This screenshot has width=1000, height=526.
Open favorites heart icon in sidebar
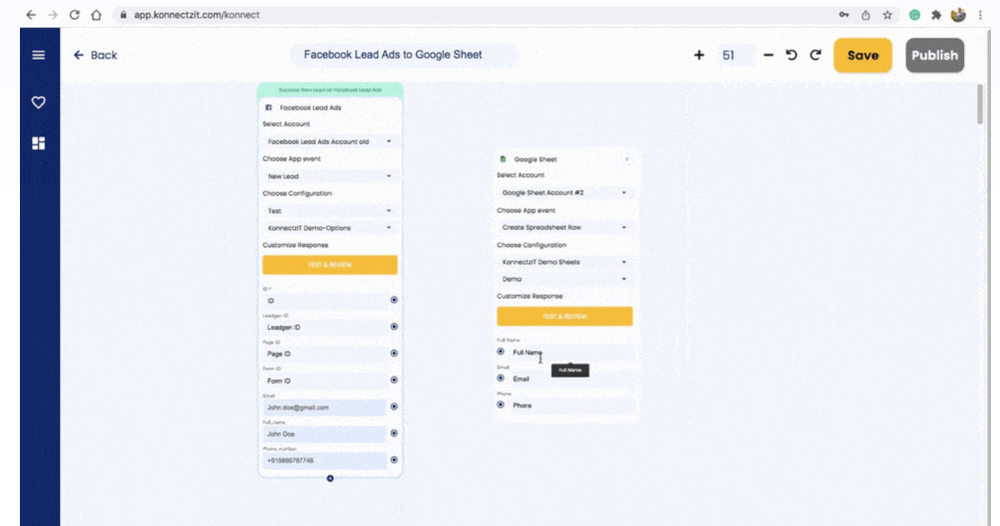(38, 102)
